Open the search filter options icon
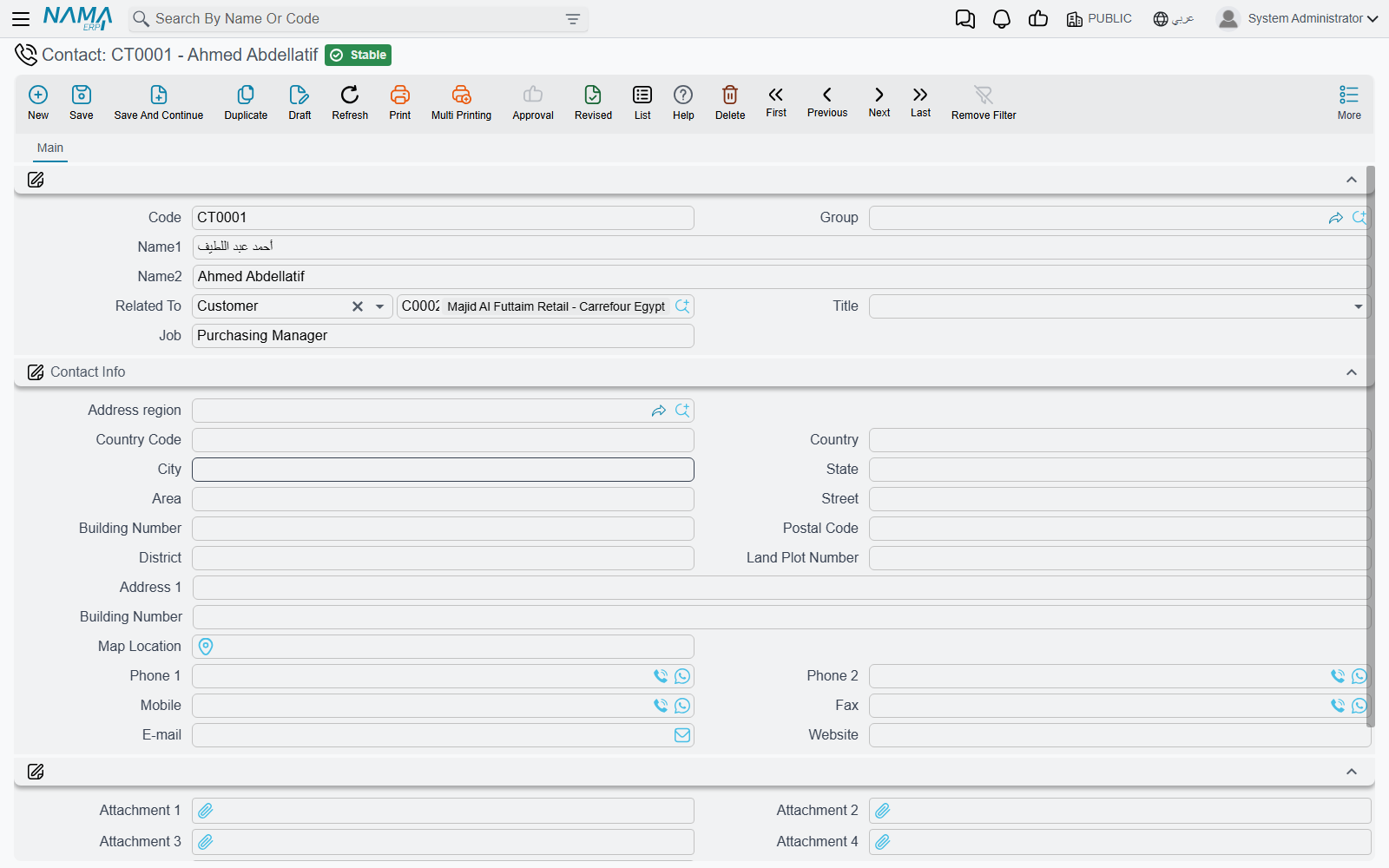Viewport: 1389px width, 868px height. (x=573, y=19)
